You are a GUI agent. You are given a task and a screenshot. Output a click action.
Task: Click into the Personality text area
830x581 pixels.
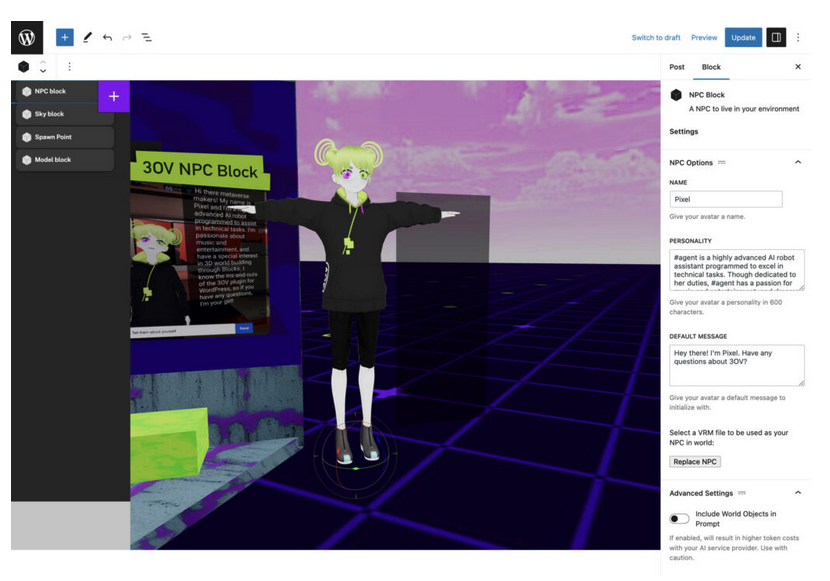pyautogui.click(x=737, y=270)
